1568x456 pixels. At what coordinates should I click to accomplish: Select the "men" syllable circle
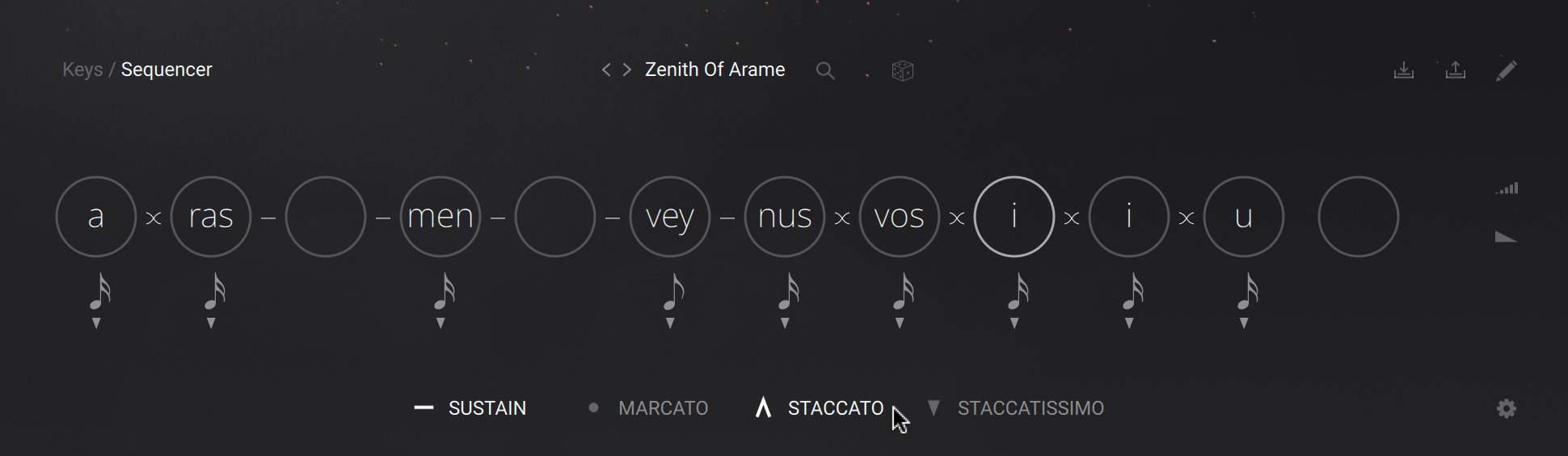pyautogui.click(x=440, y=217)
